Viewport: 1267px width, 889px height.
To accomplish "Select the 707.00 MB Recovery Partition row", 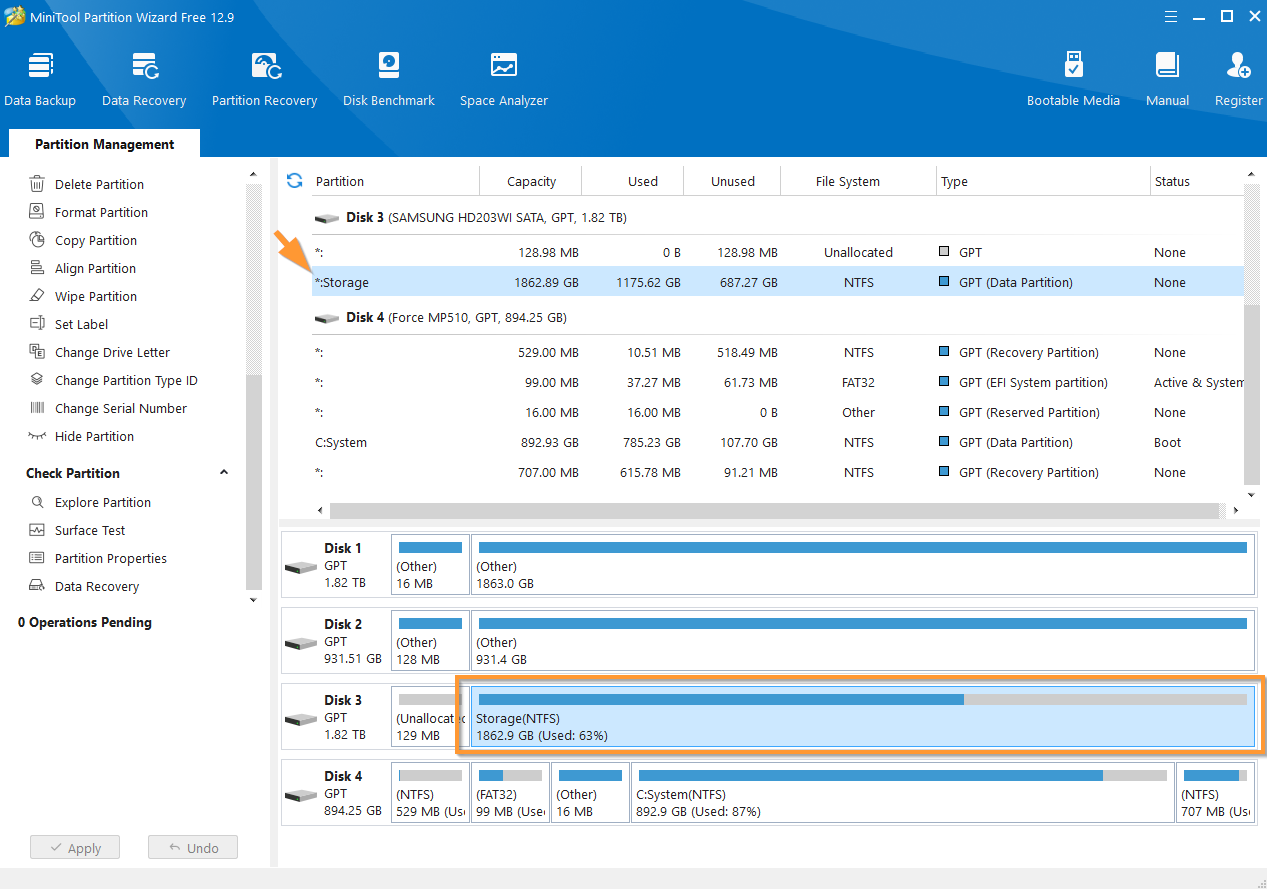I will pyautogui.click(x=778, y=472).
